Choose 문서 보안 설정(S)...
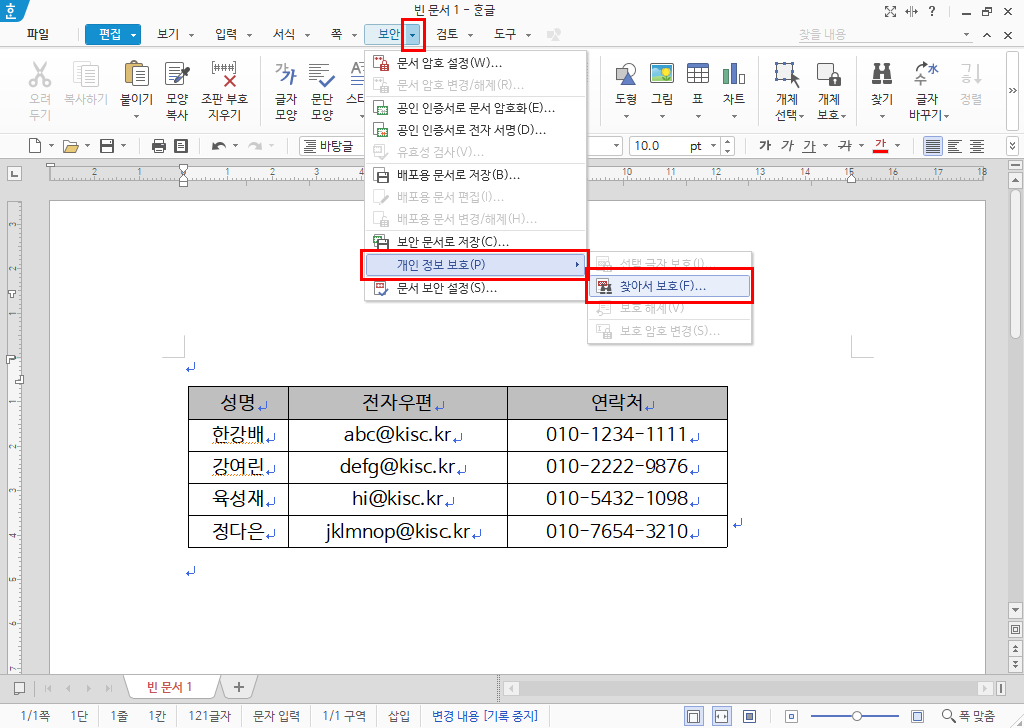Screen dimensions: 1024x728 coord(475,288)
